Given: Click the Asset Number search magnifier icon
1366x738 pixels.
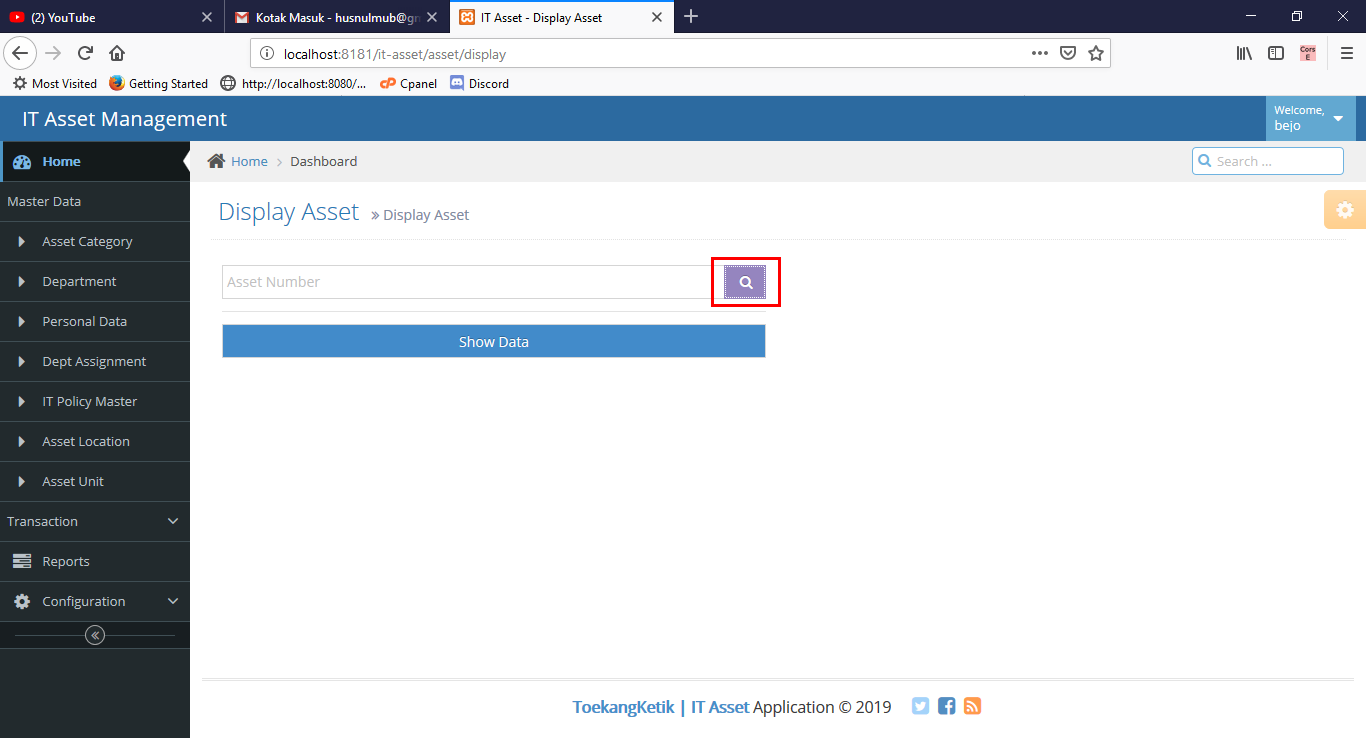Looking at the screenshot, I should (x=745, y=282).
